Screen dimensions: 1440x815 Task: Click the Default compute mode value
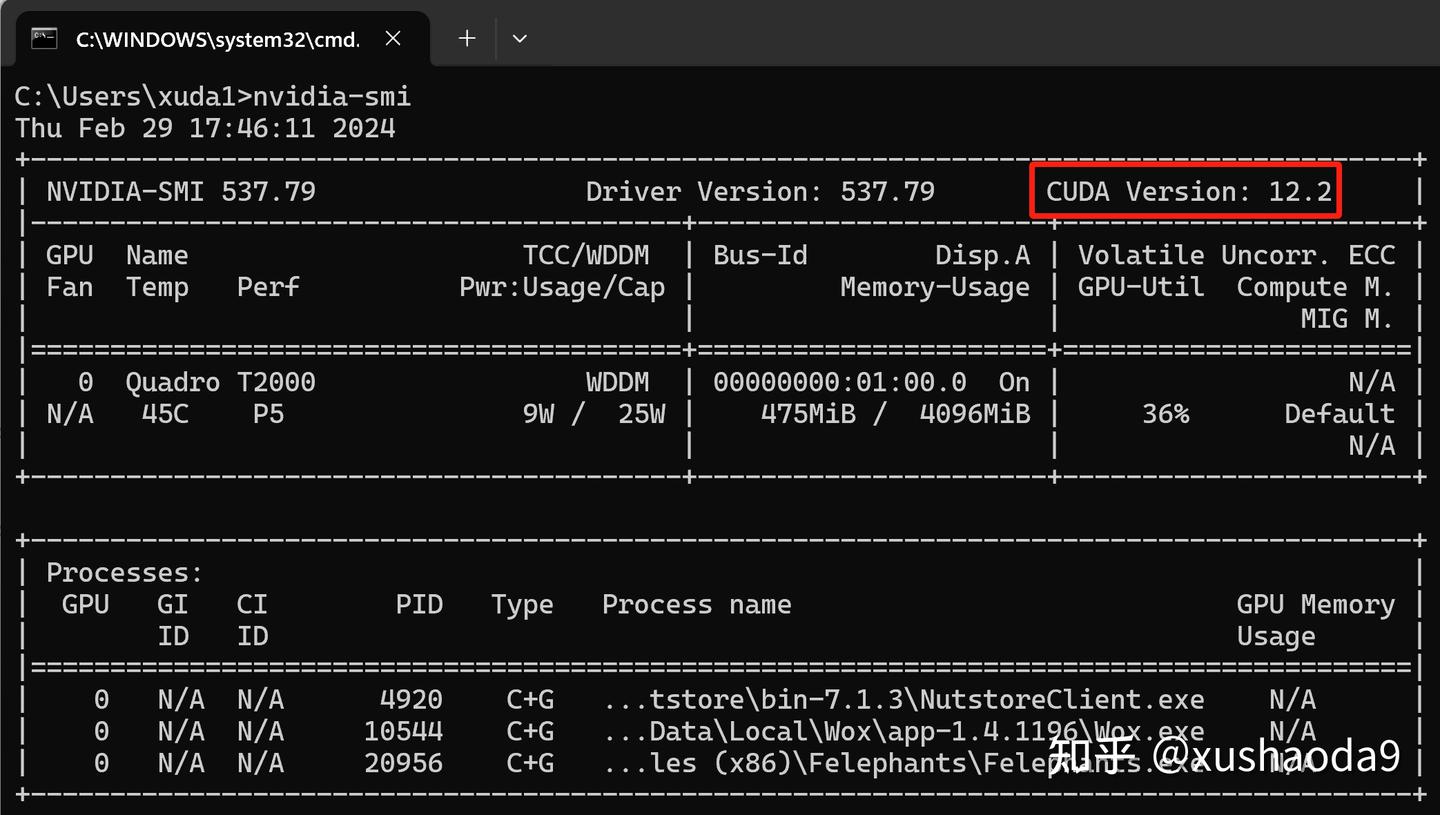pos(1339,414)
